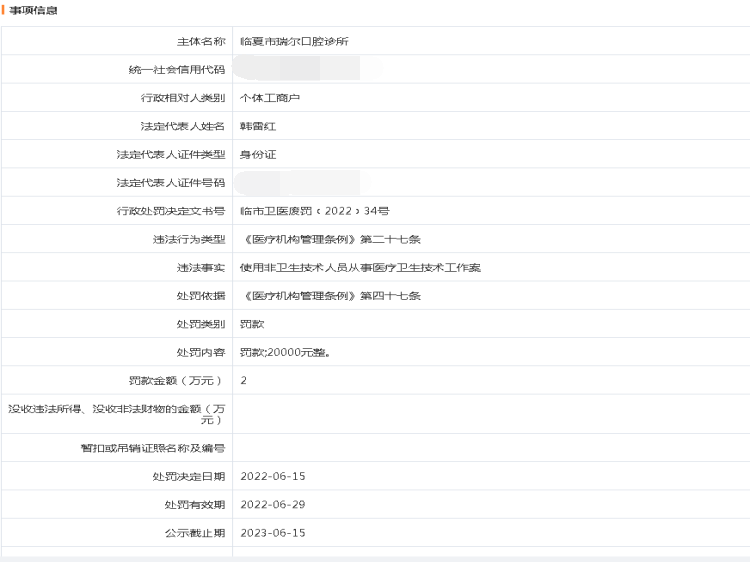This screenshot has width=750, height=562.
Task: Select the 公示截止期 date 2023-06-15
Action: [272, 532]
